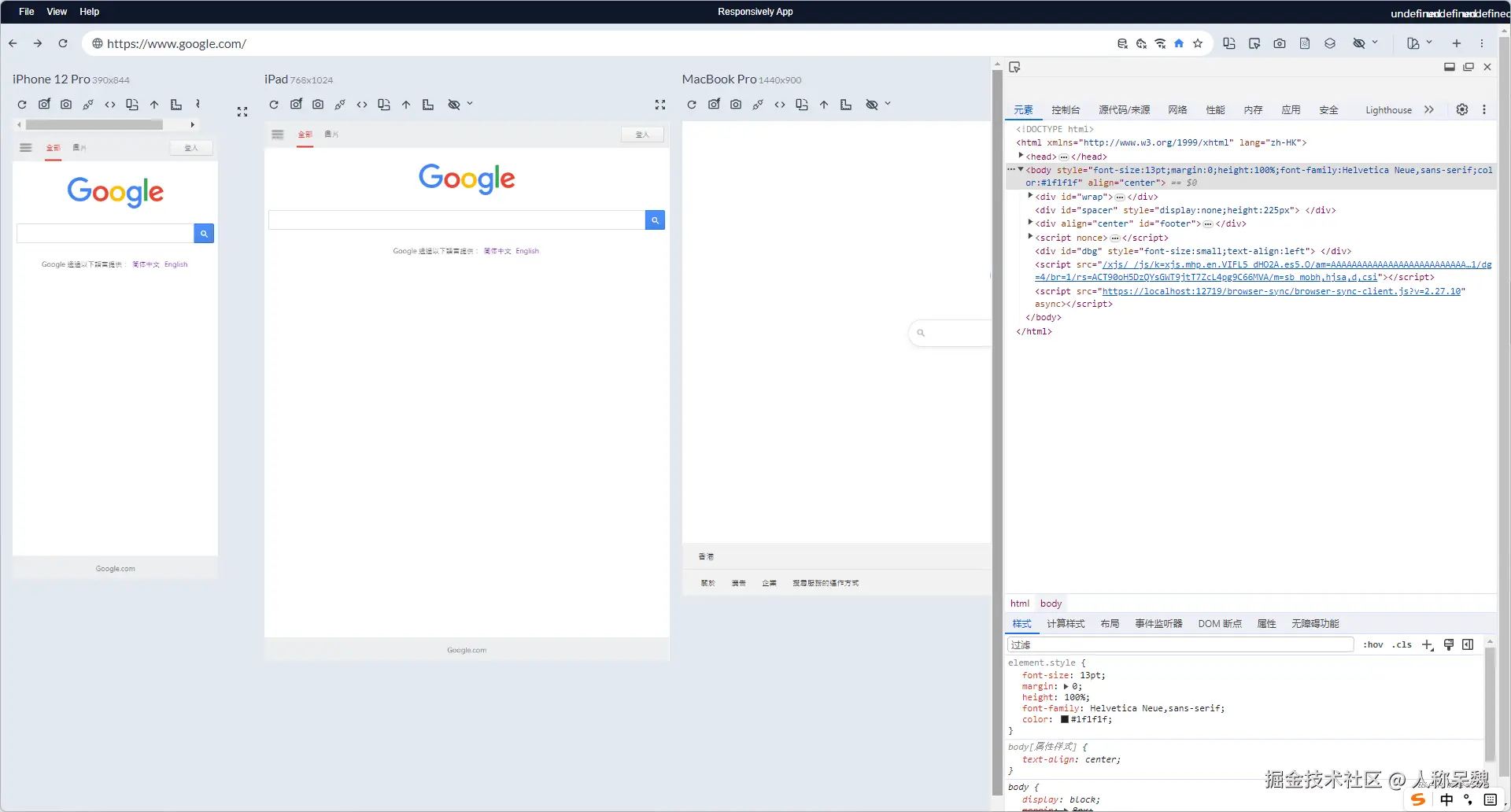
Task: Focus the iPhone 12 Pro in fullscreen
Action: click(242, 112)
